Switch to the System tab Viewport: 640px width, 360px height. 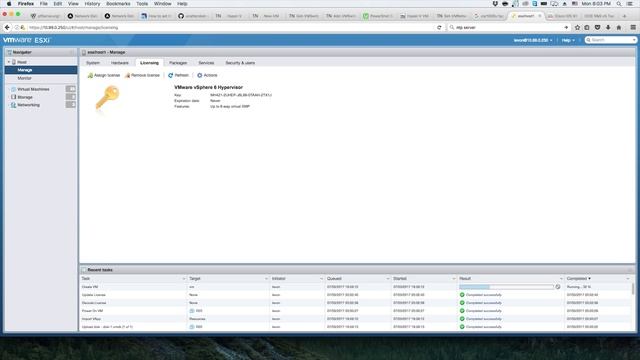93,63
